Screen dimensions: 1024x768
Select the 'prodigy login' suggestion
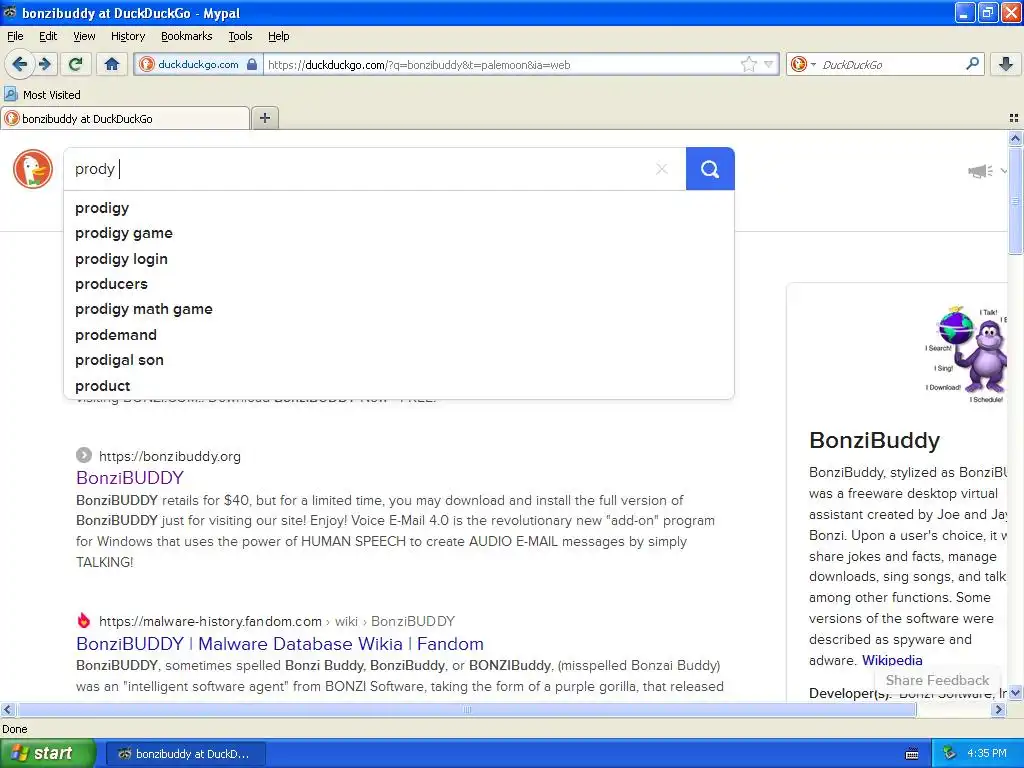point(398,259)
